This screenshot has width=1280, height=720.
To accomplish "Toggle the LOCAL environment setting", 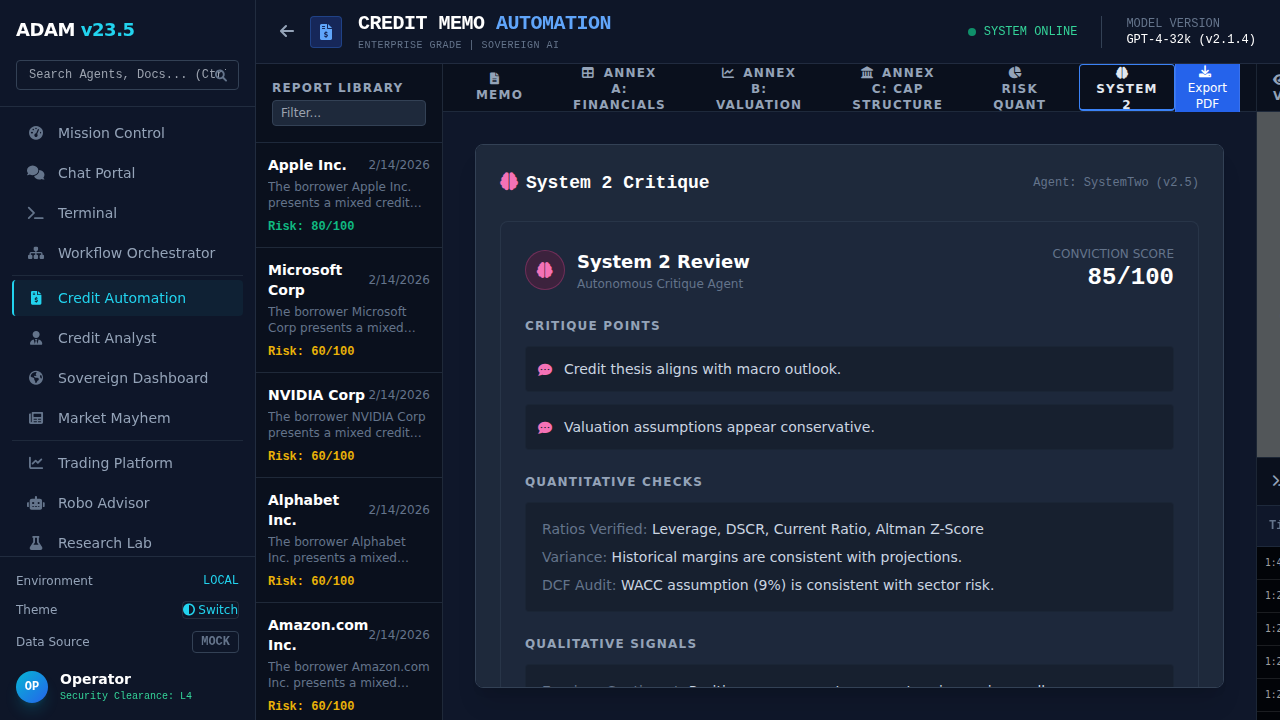I will point(220,581).
